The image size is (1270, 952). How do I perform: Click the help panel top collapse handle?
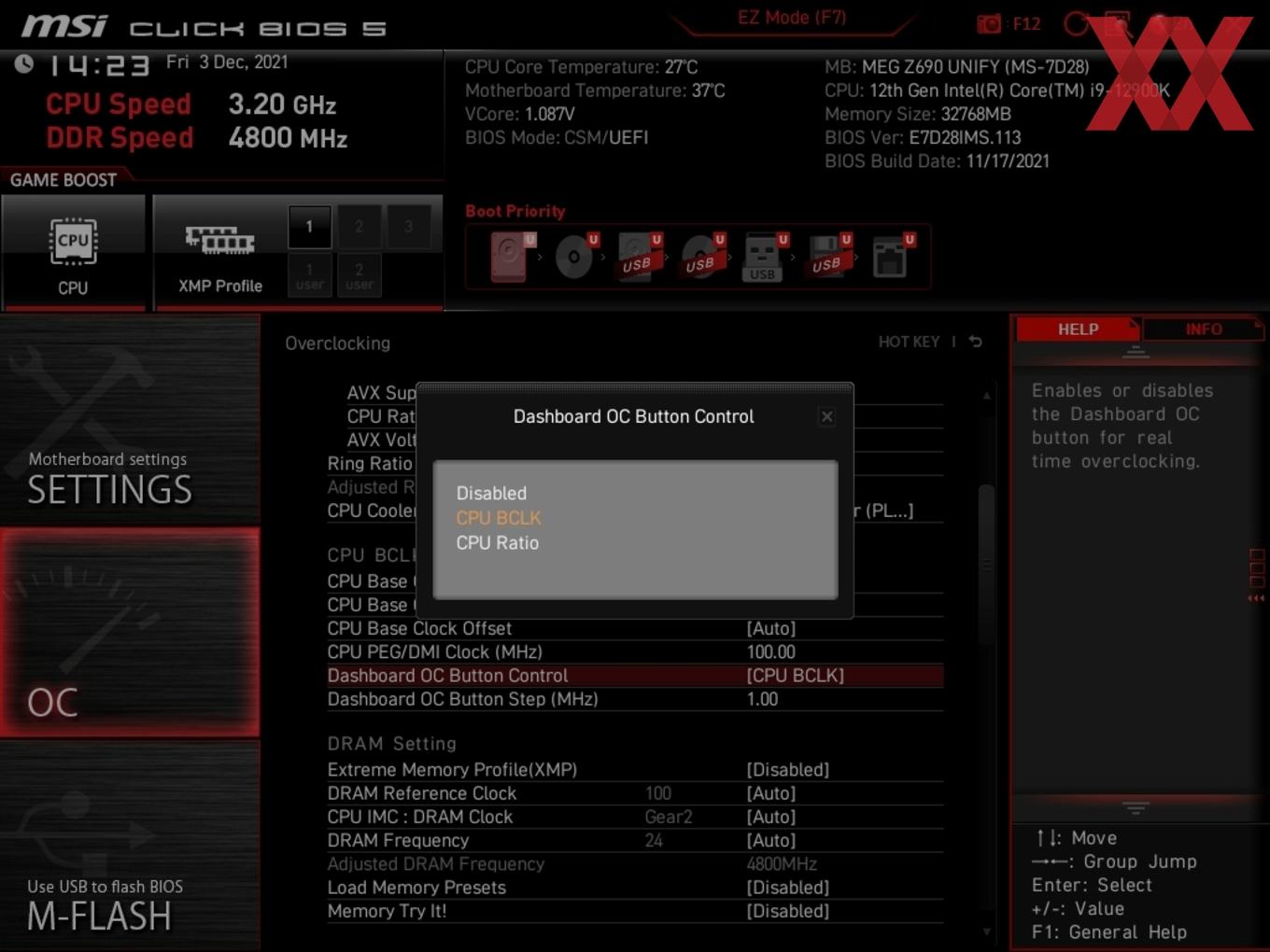point(1136,352)
